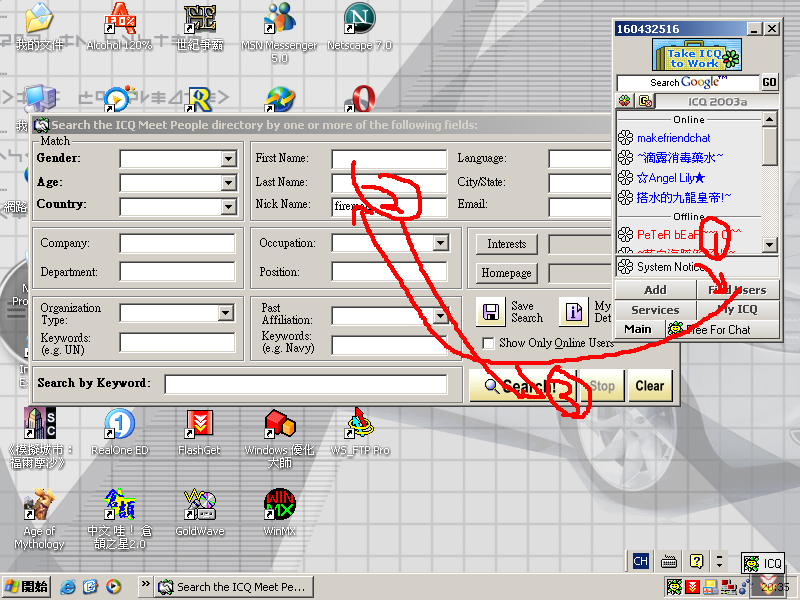Screen dimensions: 800x600
Task: Expand the Gender dropdown
Action: tap(229, 159)
